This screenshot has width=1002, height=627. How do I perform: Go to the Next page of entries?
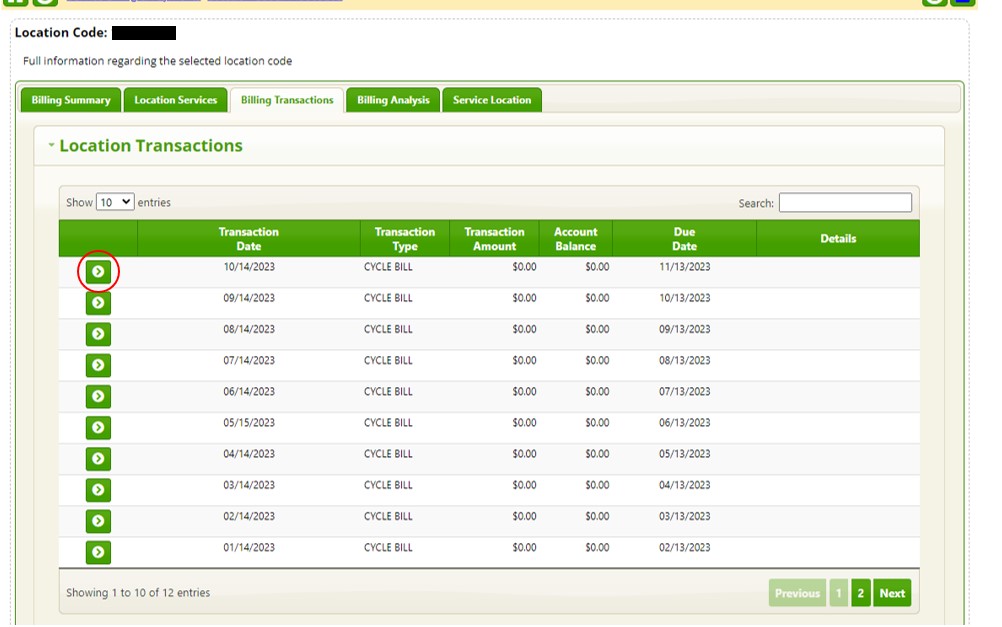click(892, 593)
